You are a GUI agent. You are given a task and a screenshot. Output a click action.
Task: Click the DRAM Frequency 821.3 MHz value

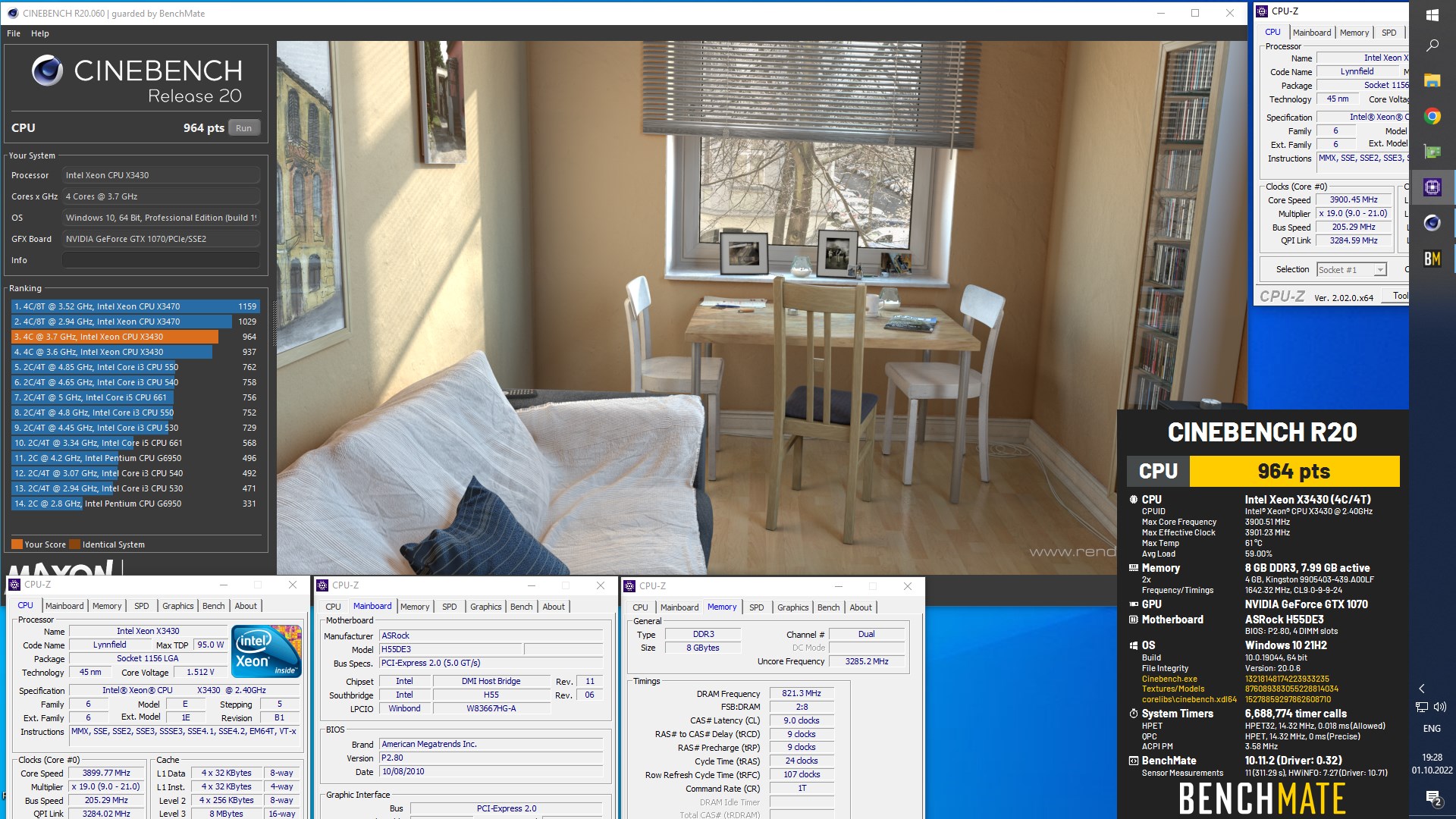(x=802, y=693)
